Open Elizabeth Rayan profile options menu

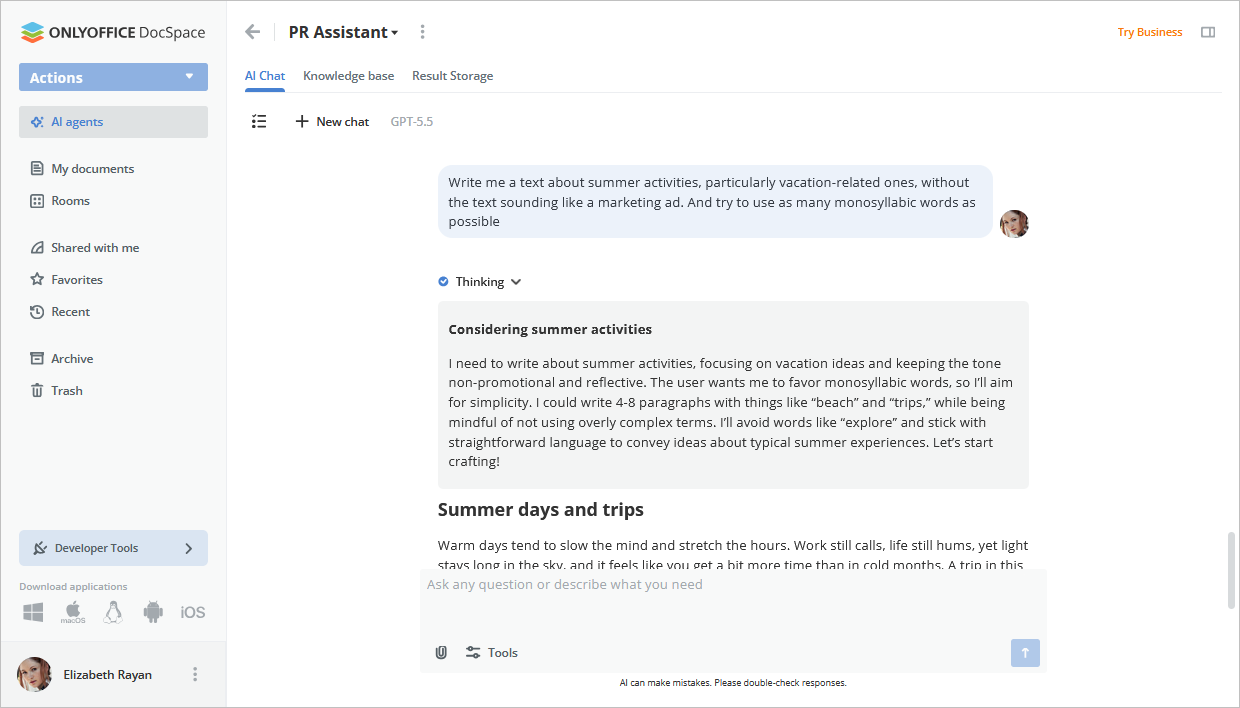[x=195, y=675]
